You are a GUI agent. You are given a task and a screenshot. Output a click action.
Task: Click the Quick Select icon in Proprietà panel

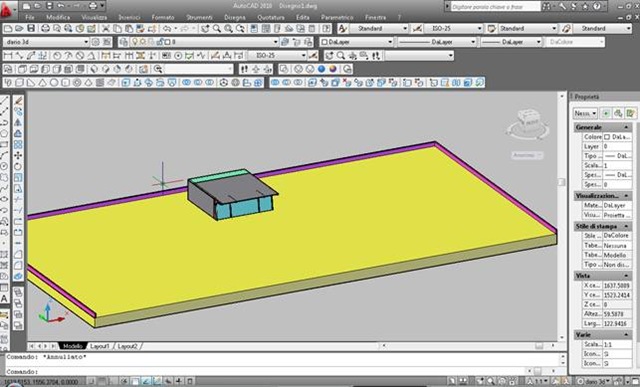[x=630, y=113]
